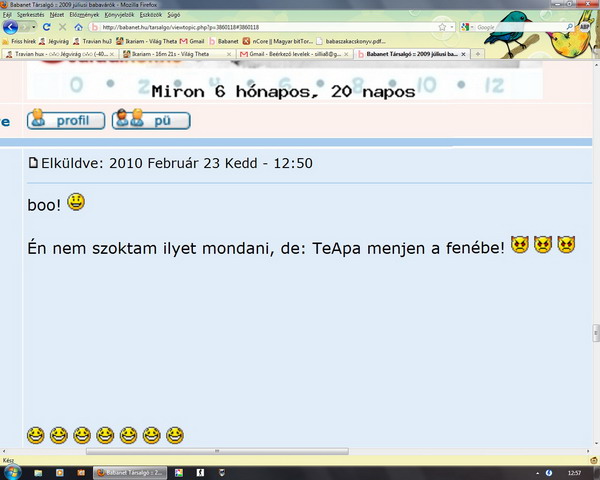Screen dimensions: 600x480
Task: Open the Fájl menu
Action: pyautogui.click(x=7, y=15)
